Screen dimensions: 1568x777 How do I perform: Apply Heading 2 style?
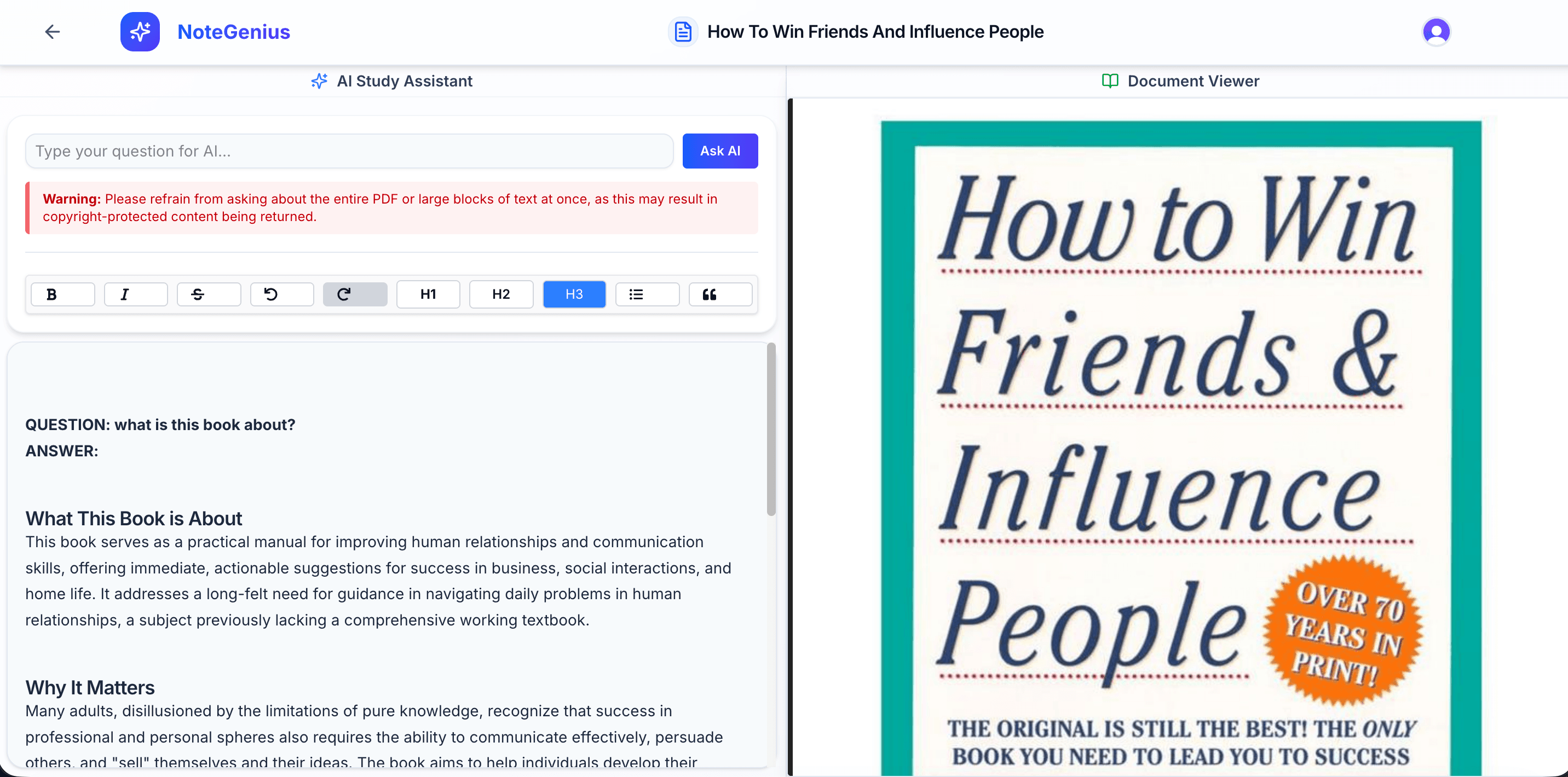(501, 294)
